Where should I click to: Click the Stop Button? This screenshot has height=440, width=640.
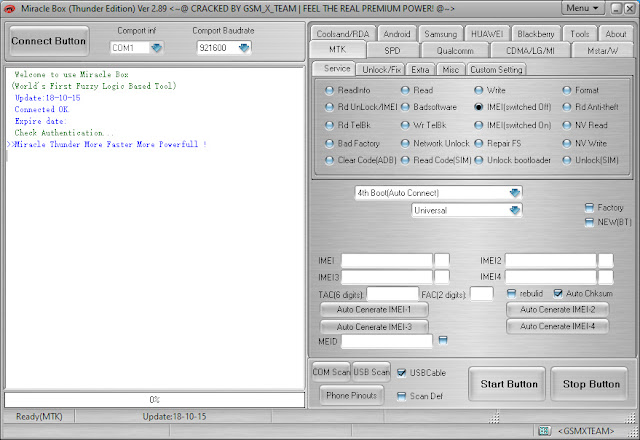click(x=591, y=384)
